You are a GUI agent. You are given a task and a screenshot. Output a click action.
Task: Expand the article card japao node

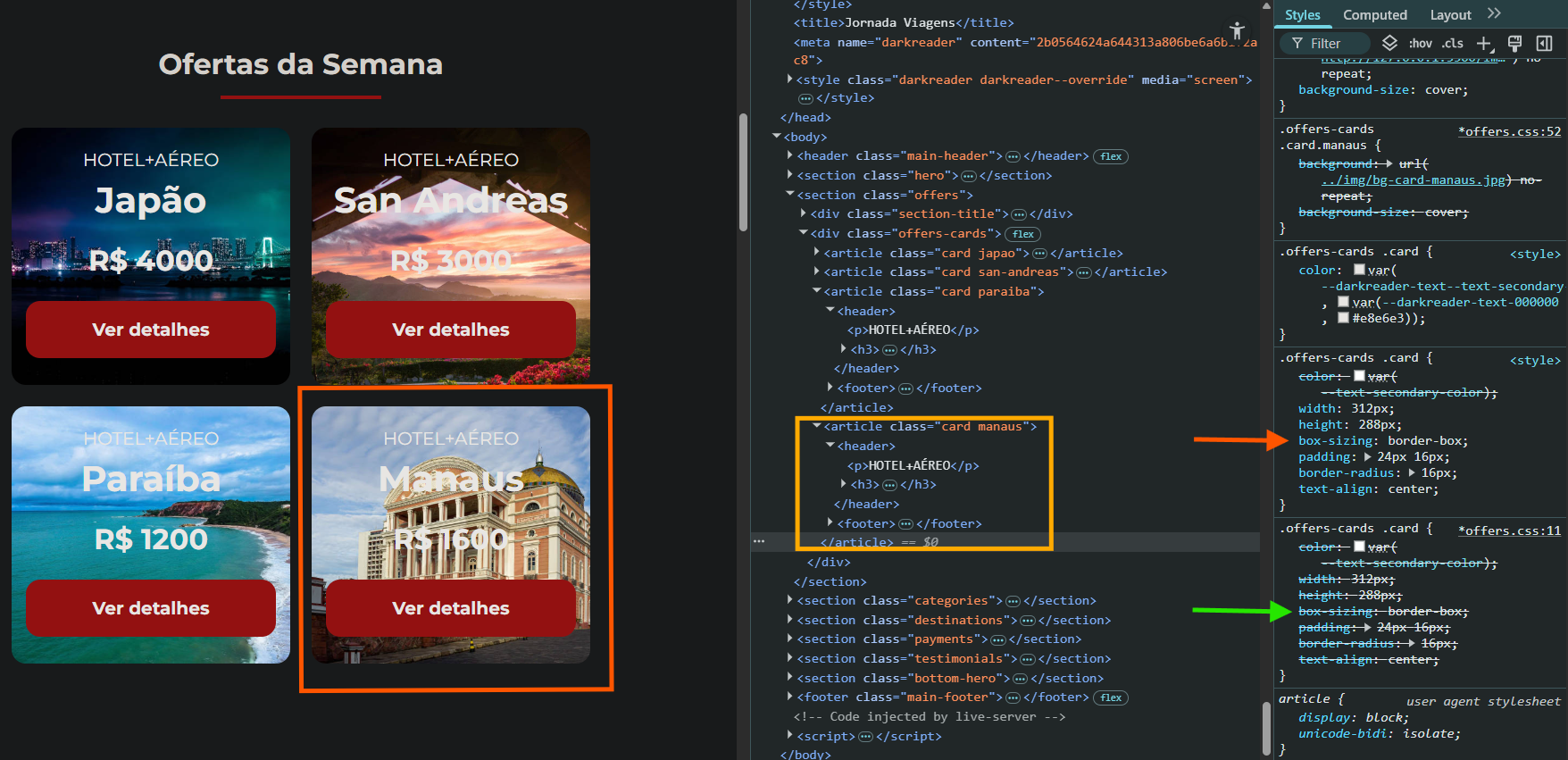[x=817, y=253]
